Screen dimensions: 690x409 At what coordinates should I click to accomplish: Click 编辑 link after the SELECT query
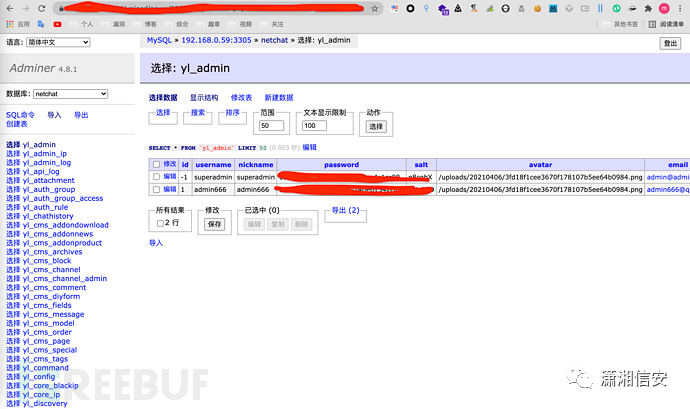point(309,147)
